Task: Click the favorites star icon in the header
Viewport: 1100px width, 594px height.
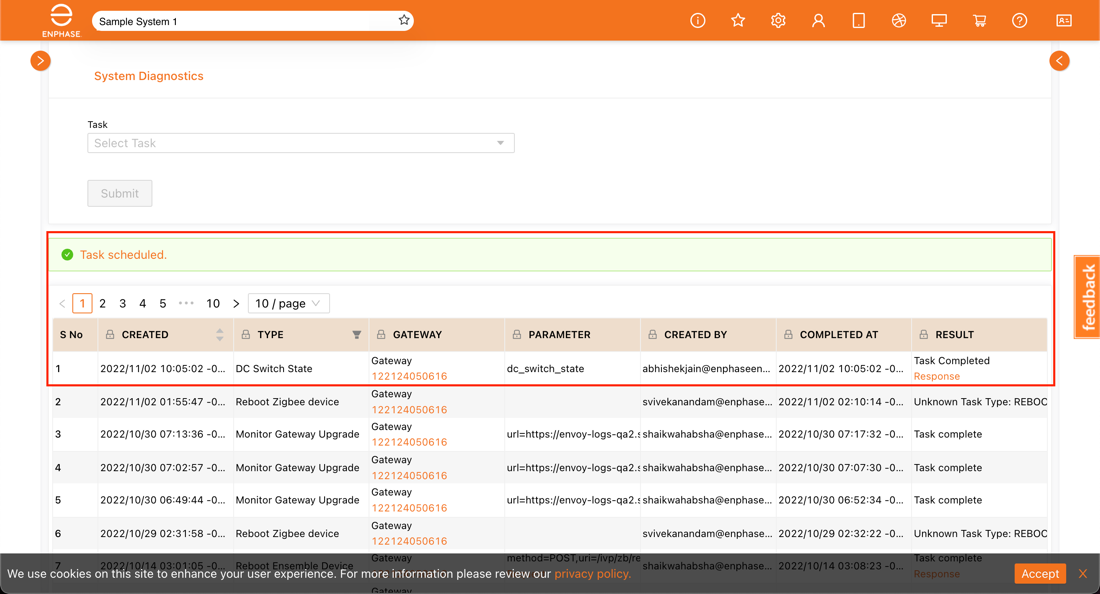Action: coord(738,20)
